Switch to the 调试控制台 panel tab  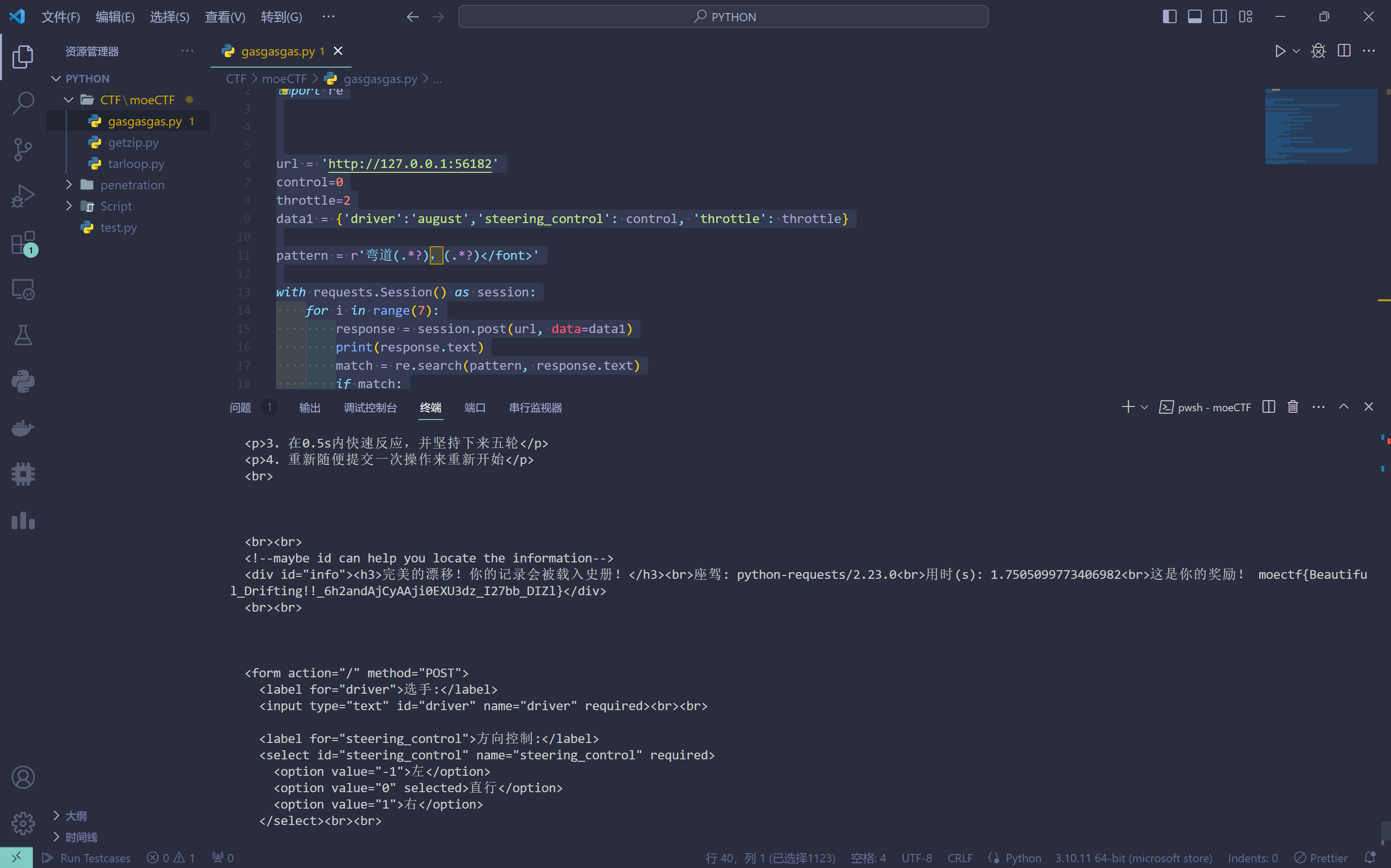[x=370, y=407]
